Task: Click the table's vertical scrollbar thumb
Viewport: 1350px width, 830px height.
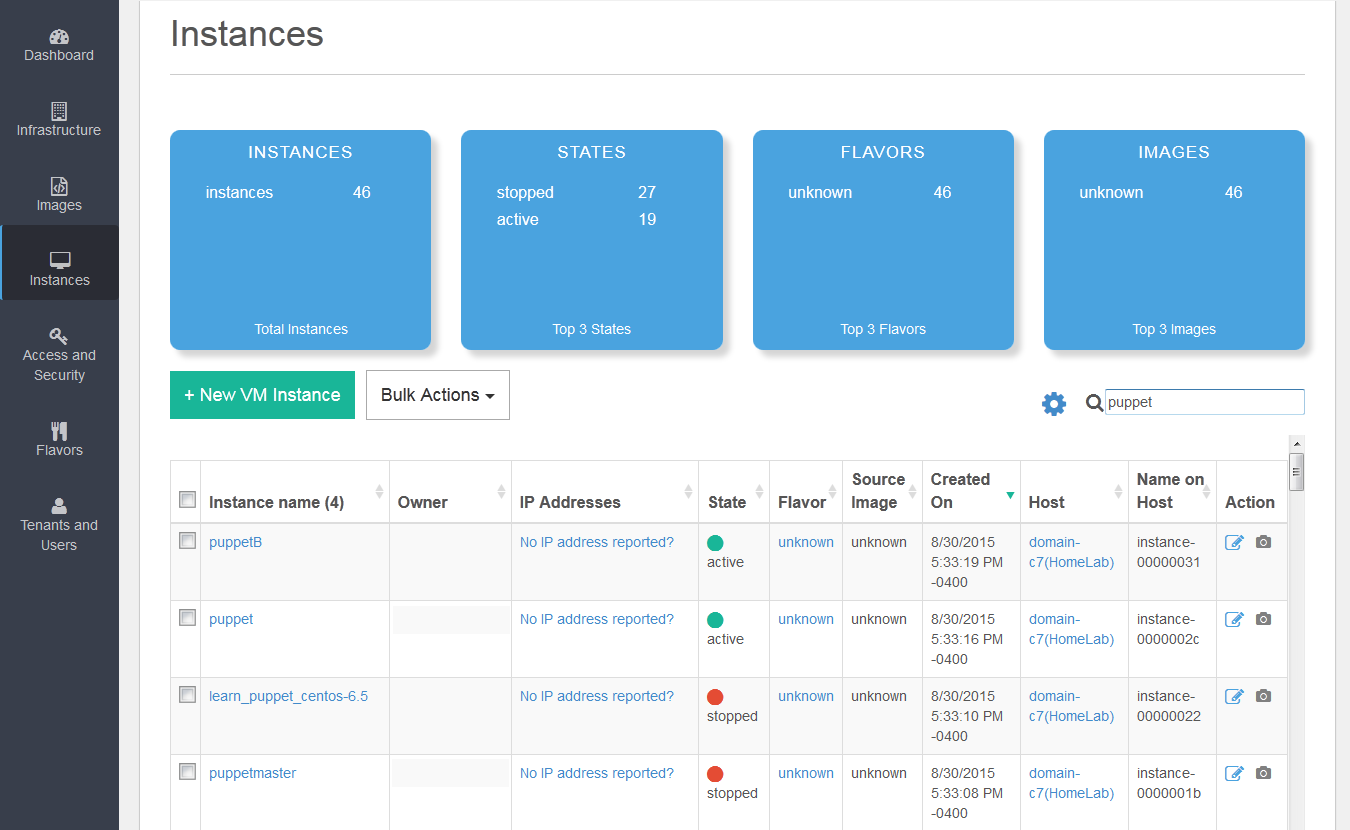Action: click(x=1296, y=472)
